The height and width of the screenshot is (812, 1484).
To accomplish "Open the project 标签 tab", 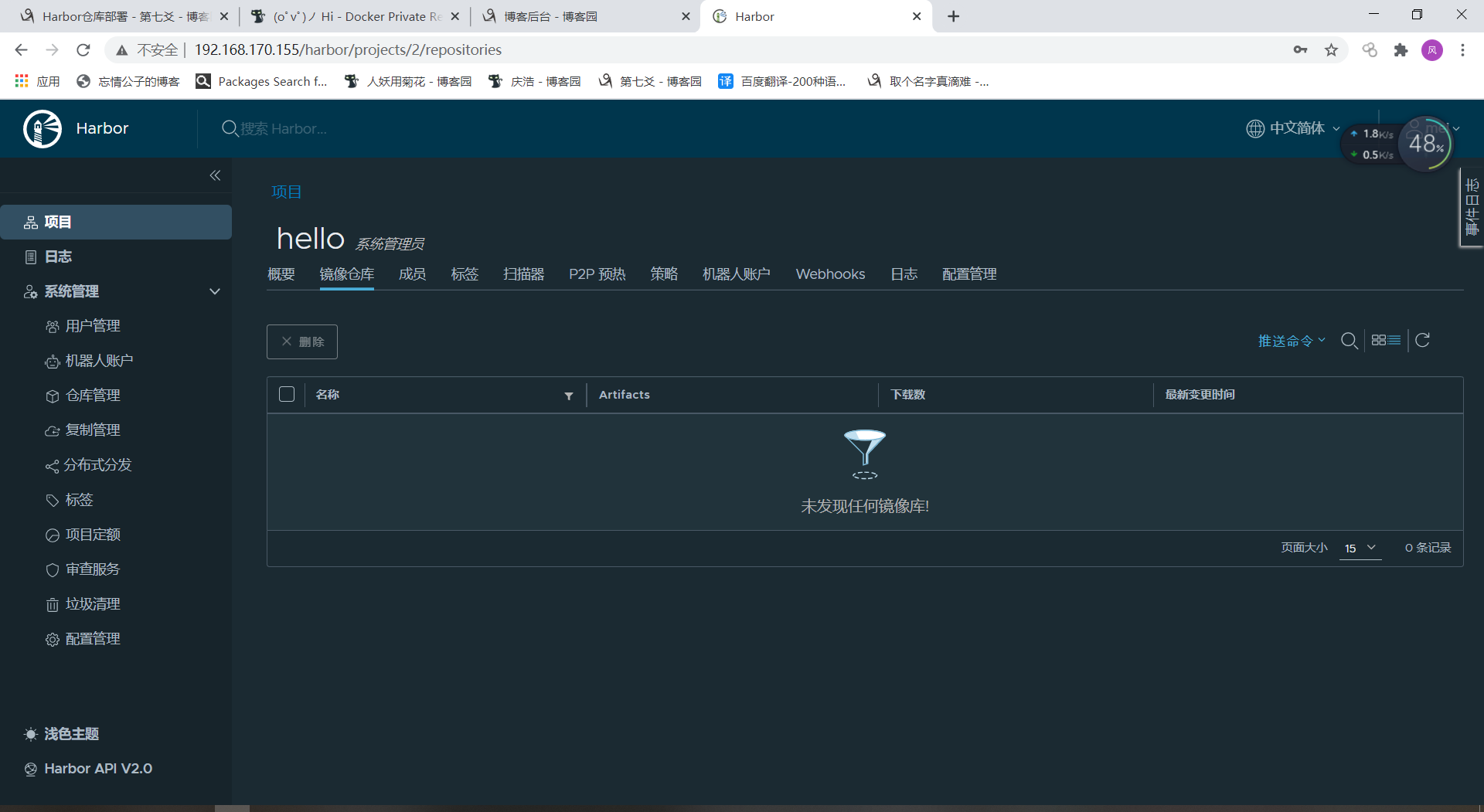I will (465, 274).
